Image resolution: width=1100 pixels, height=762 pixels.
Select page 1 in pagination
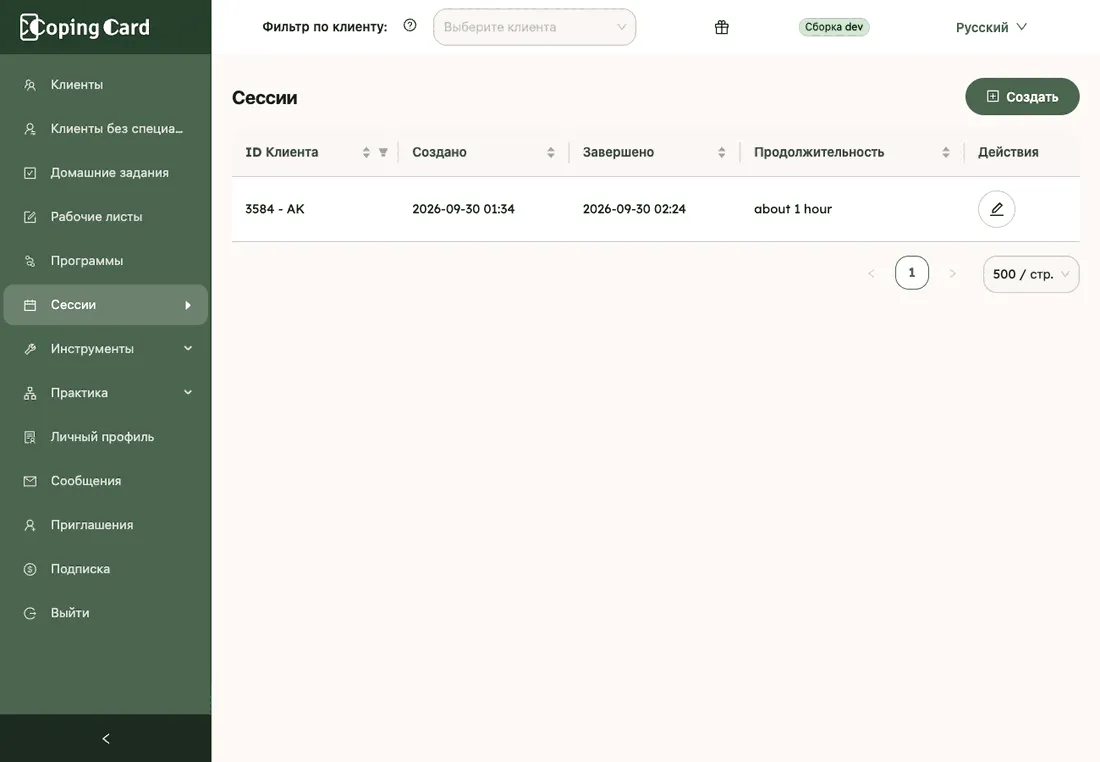(x=912, y=273)
